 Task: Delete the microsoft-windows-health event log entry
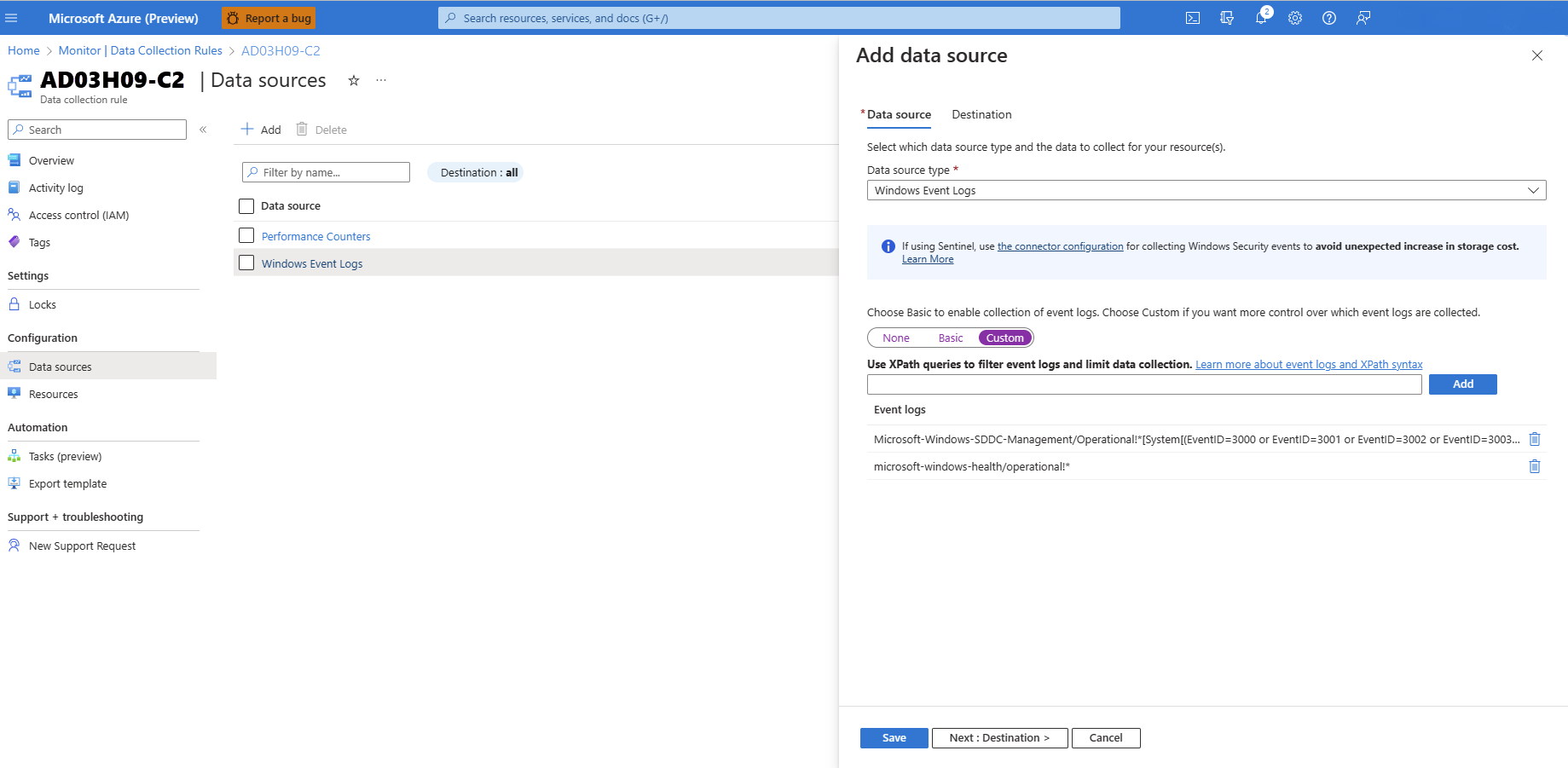click(x=1535, y=466)
